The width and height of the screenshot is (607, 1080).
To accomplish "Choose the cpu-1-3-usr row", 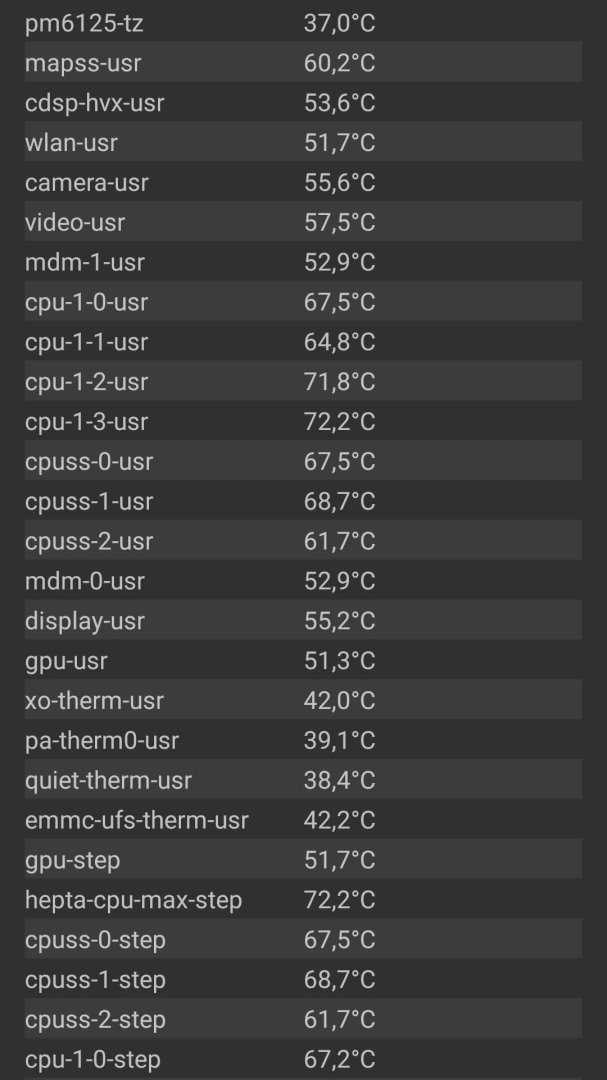I will point(303,422).
